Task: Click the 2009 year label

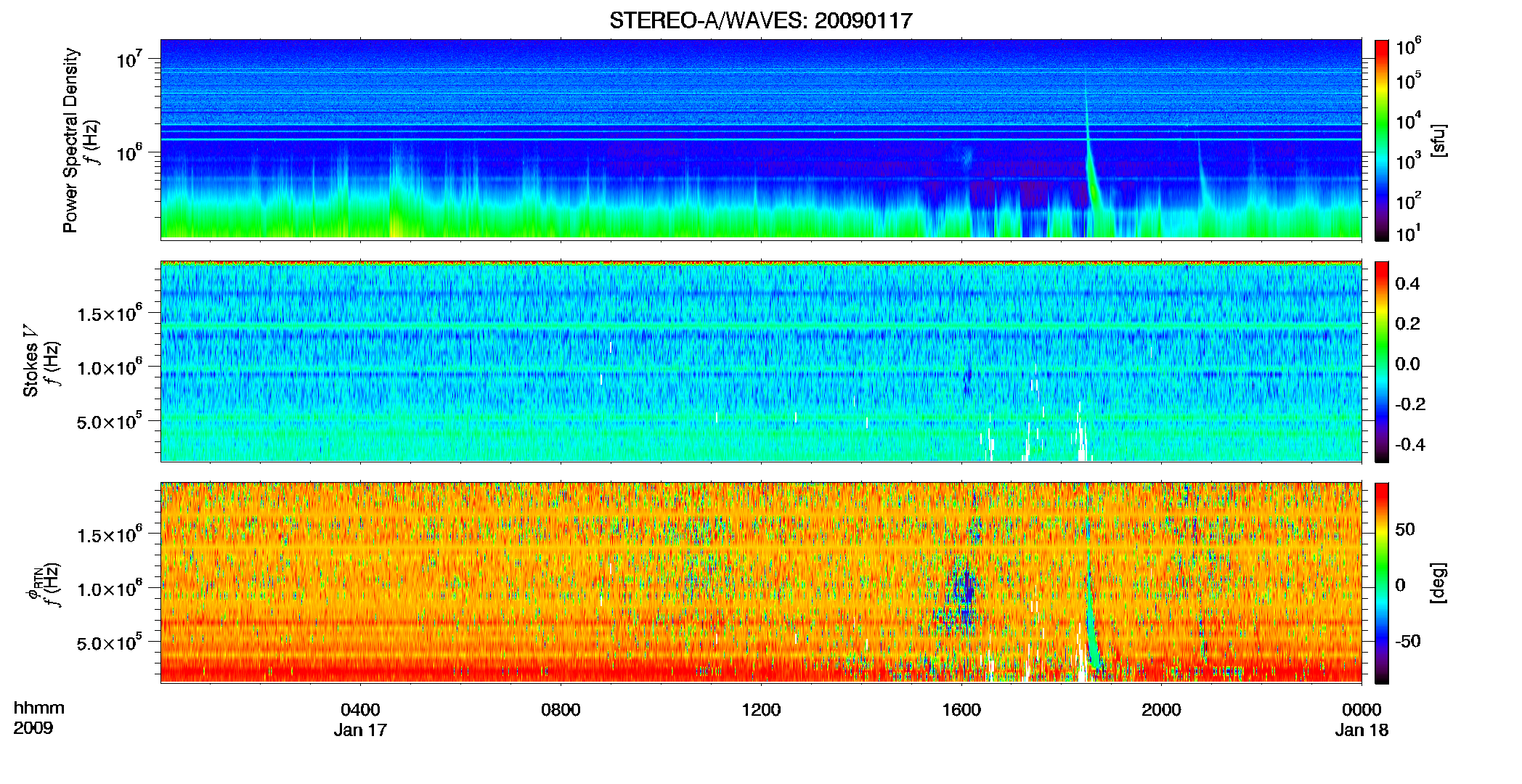Action: click(x=33, y=728)
